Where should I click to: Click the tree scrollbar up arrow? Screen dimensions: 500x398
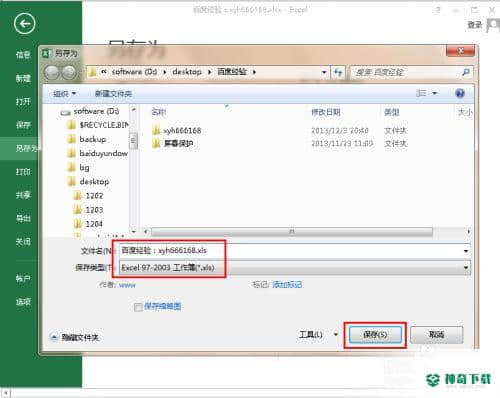click(x=134, y=109)
